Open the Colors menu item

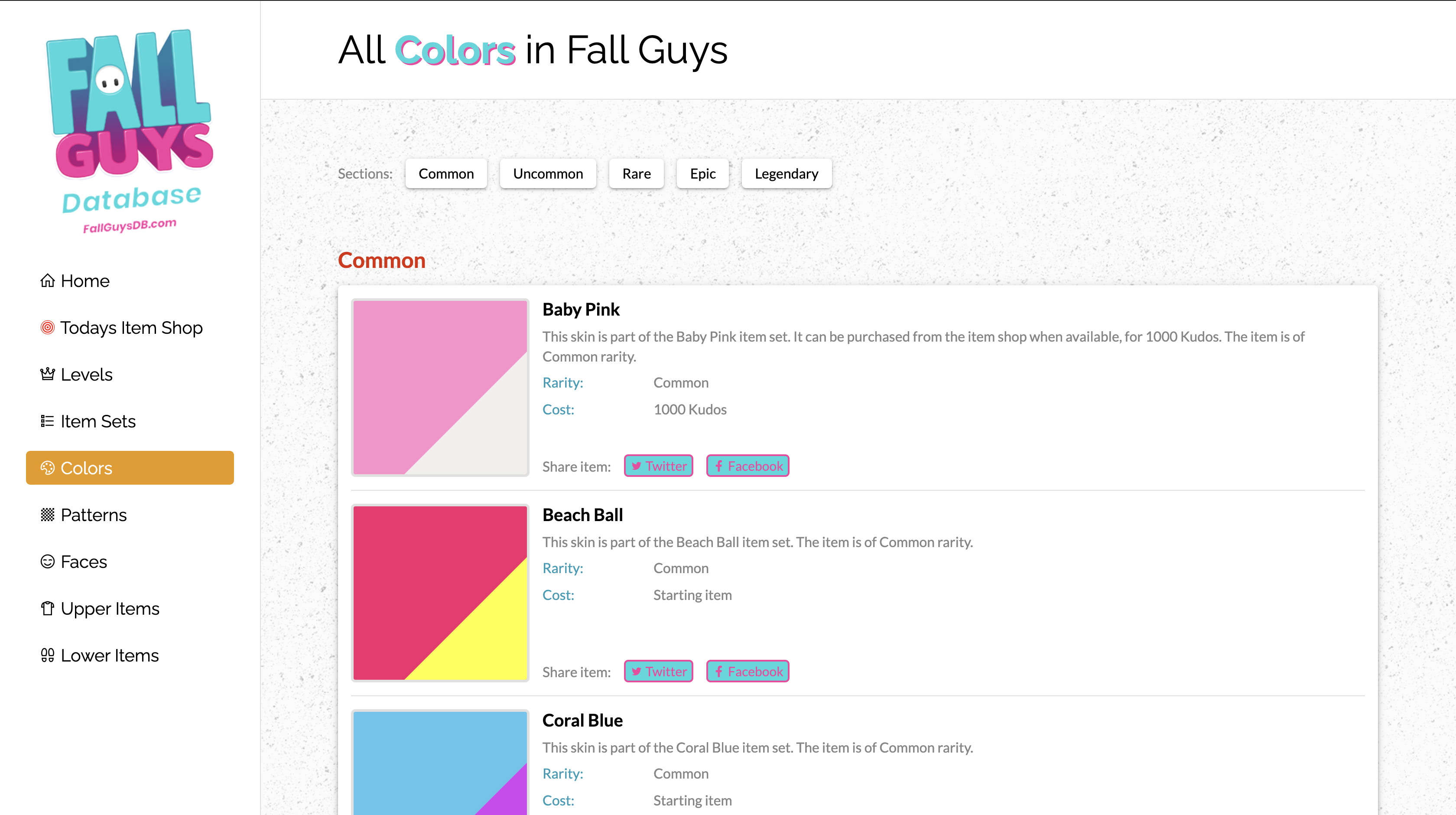click(x=130, y=468)
